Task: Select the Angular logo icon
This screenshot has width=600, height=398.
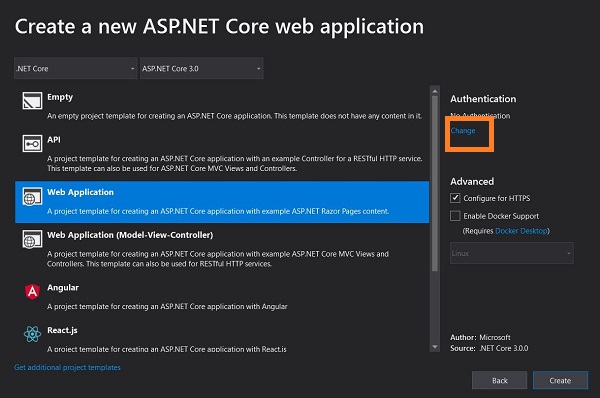Action: tap(32, 292)
